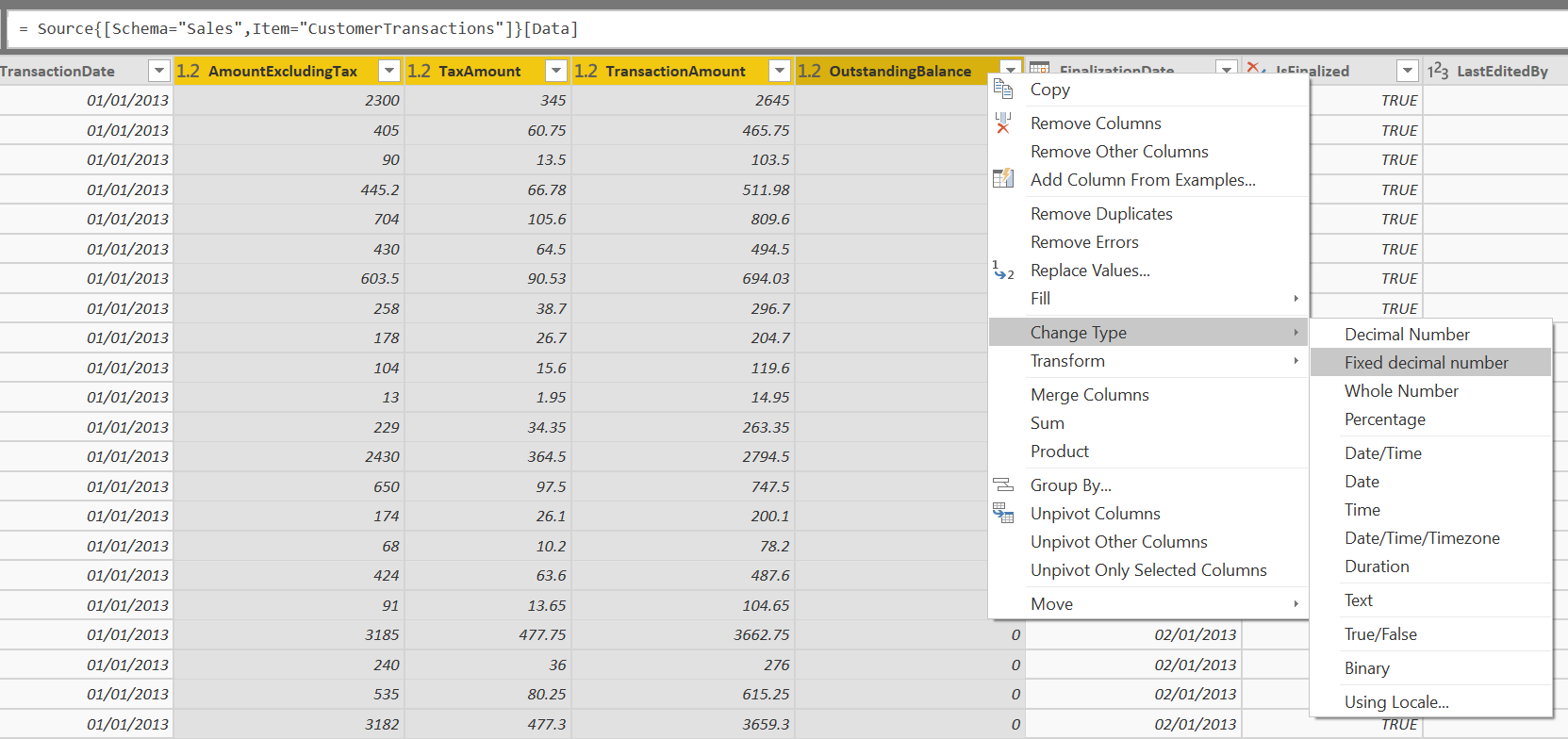1568x739 pixels.
Task: Expand the Move submenu
Action: [x=1148, y=604]
